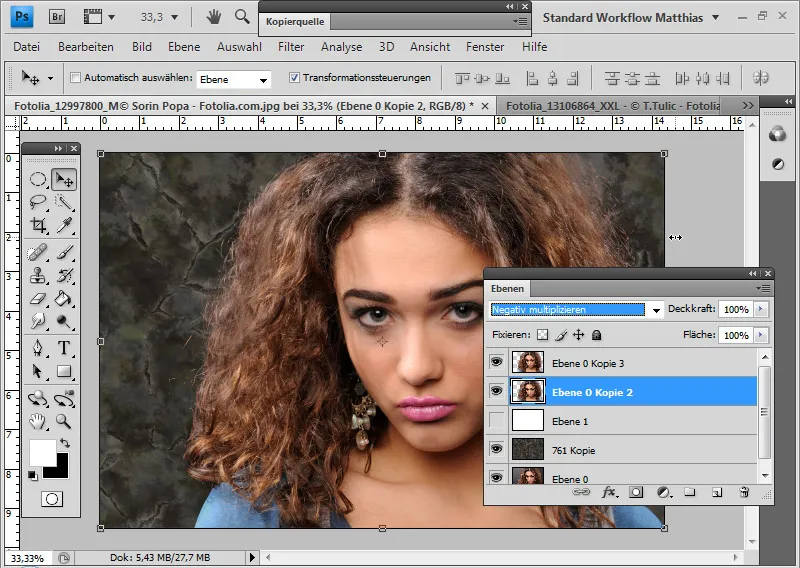Select the Magic Wand tool
The height and width of the screenshot is (568, 800).
point(64,202)
